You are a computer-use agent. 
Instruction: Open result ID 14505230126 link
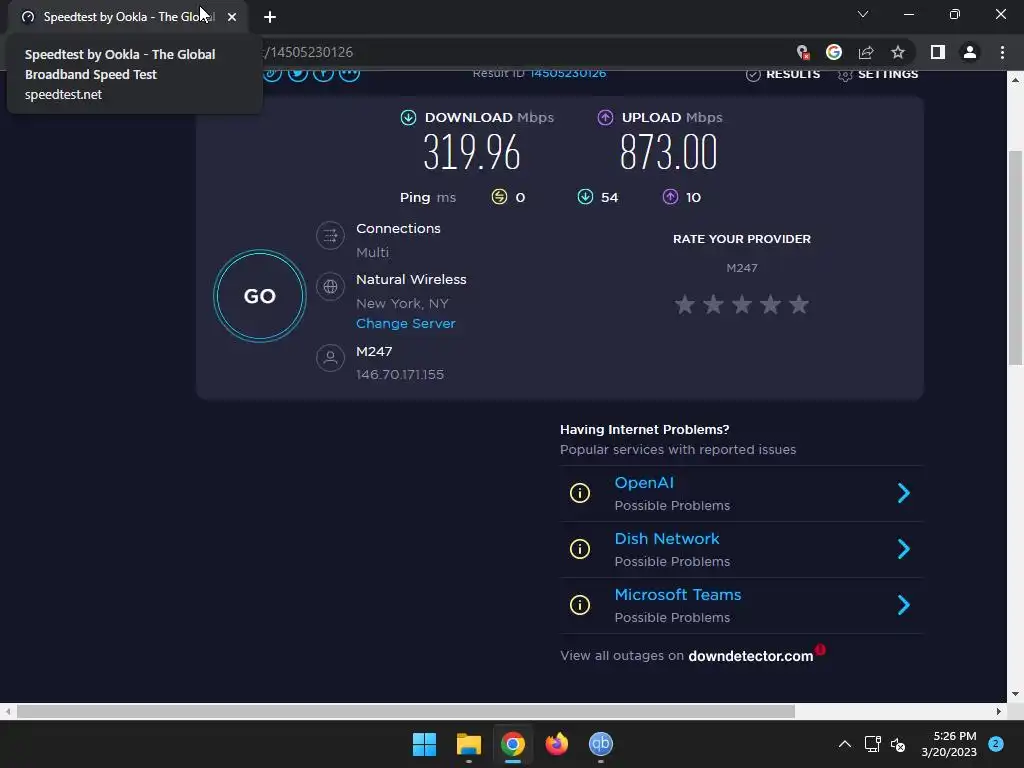point(568,73)
